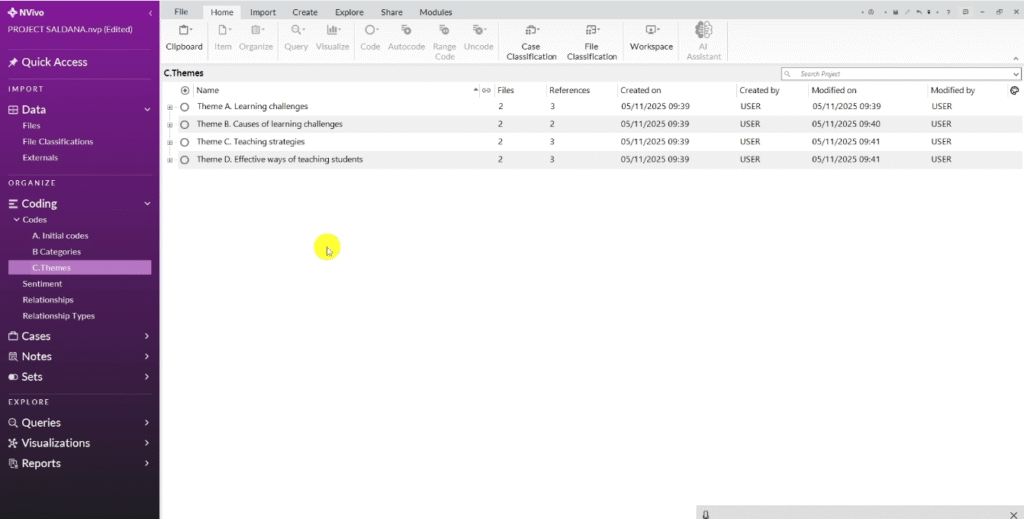1024x519 pixels.
Task: Expand the Cases section in sidebar
Action: click(x=147, y=336)
